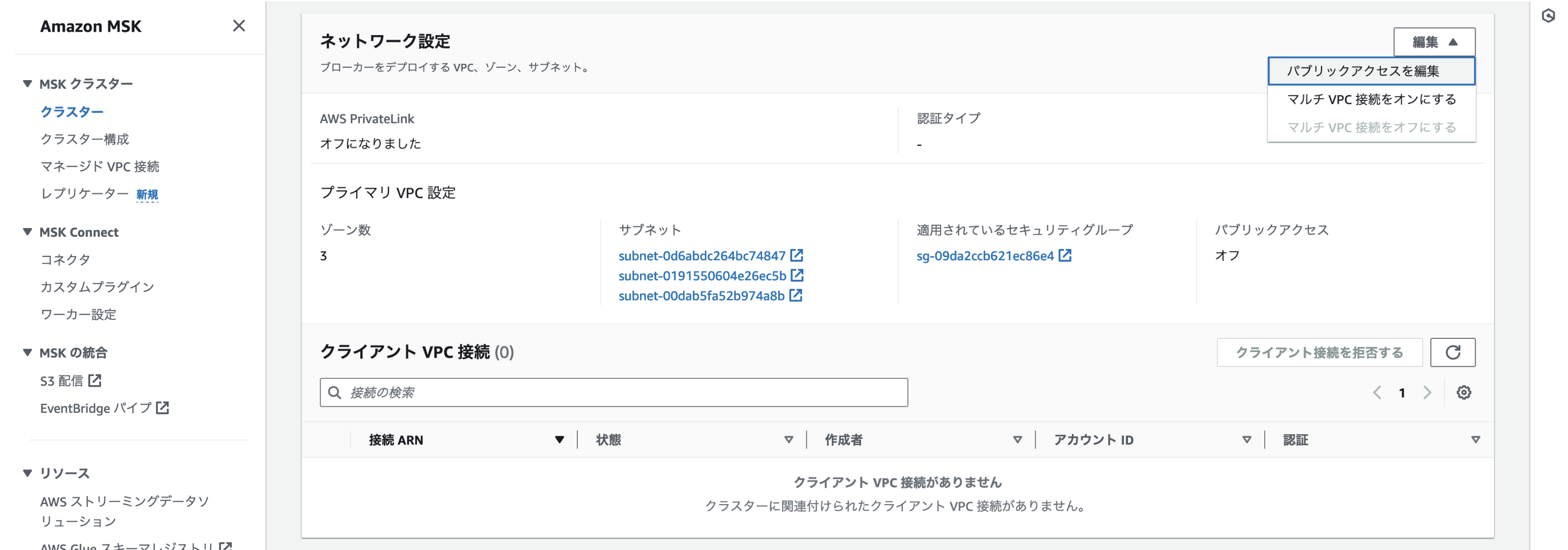
Task: Open AWS ストリーミングデータソリューション link
Action: pyautogui.click(x=125, y=511)
